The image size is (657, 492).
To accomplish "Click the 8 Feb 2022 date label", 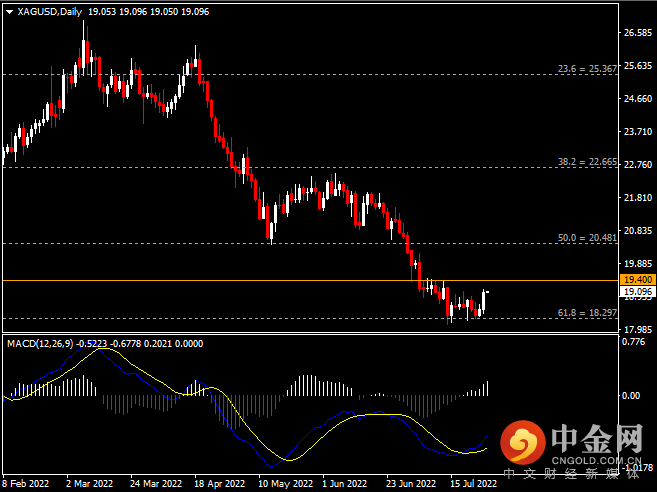I will [x=26, y=484].
